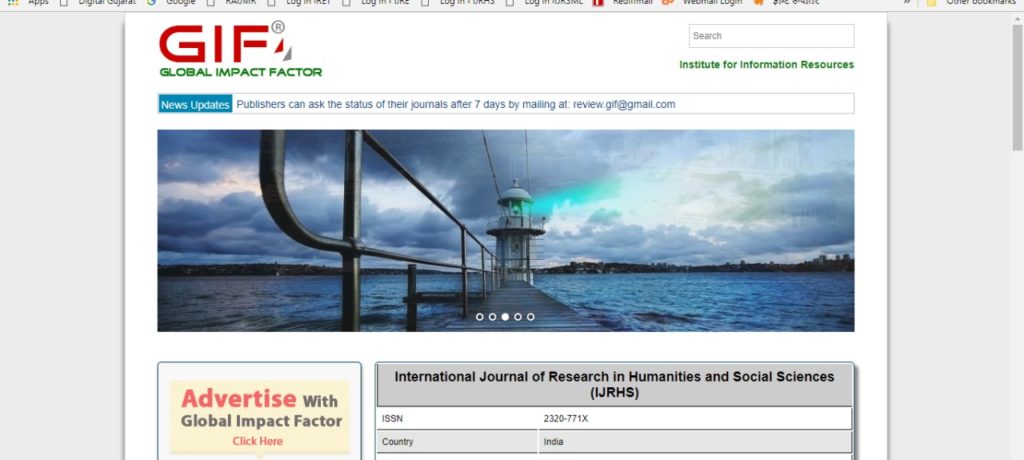Viewport: 1024px width, 460px height.
Task: Click the Country label cell
Action: [457, 442]
